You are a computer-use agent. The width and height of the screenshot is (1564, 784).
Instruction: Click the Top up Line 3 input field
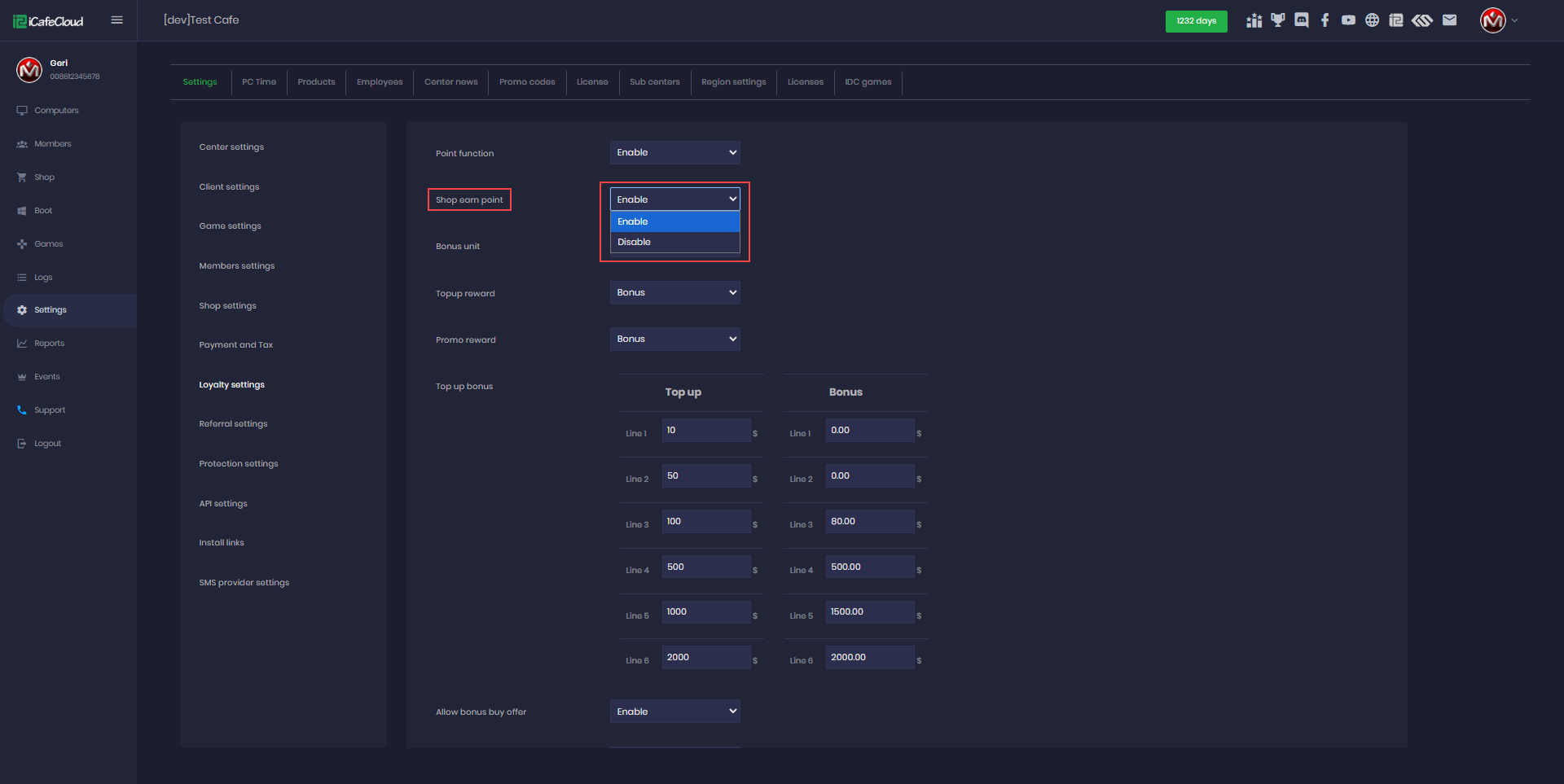705,522
